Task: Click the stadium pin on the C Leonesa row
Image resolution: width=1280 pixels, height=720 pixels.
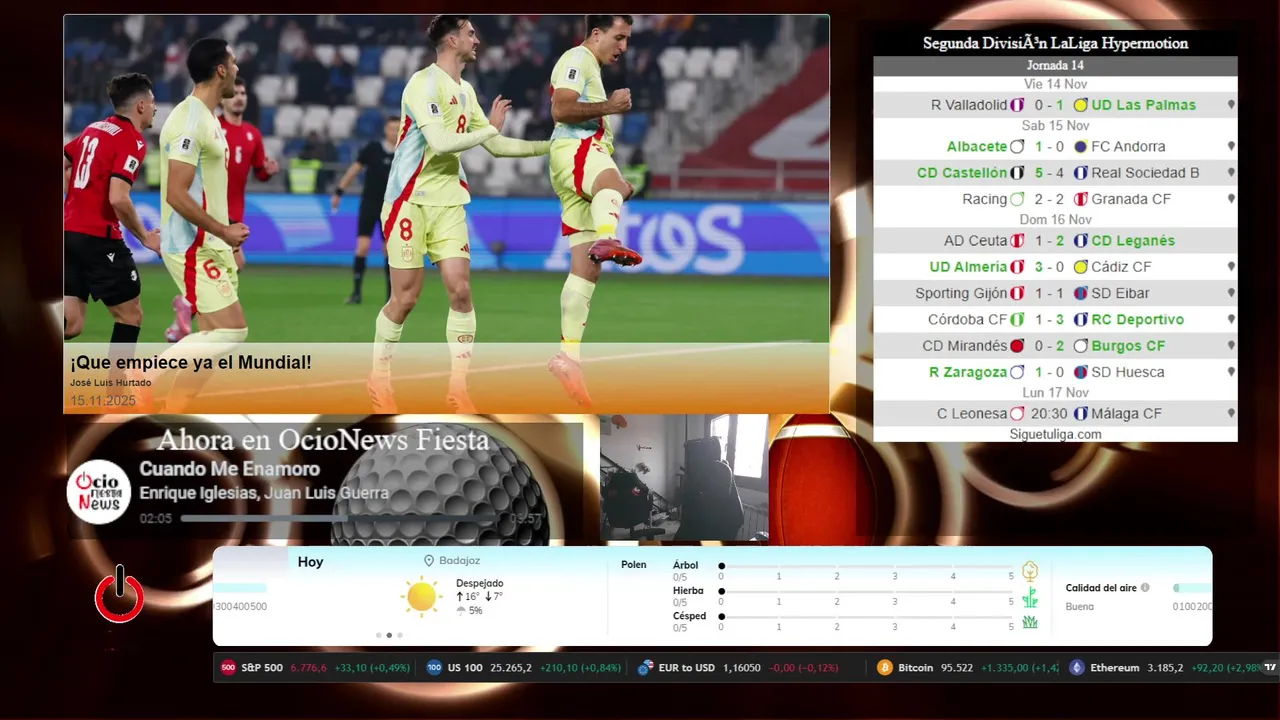Action: pyautogui.click(x=1231, y=414)
